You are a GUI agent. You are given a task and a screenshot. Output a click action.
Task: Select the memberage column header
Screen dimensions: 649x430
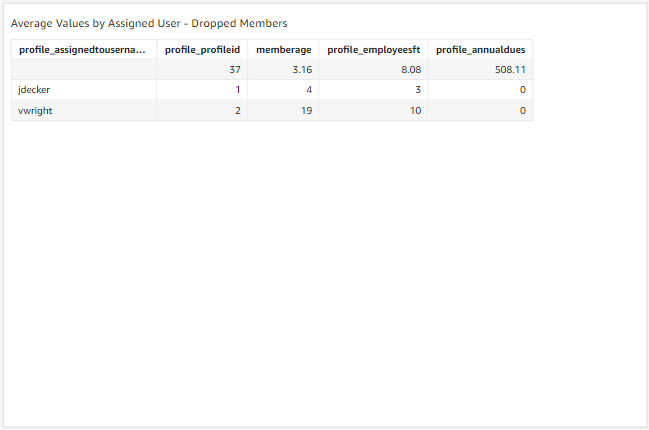(x=283, y=50)
